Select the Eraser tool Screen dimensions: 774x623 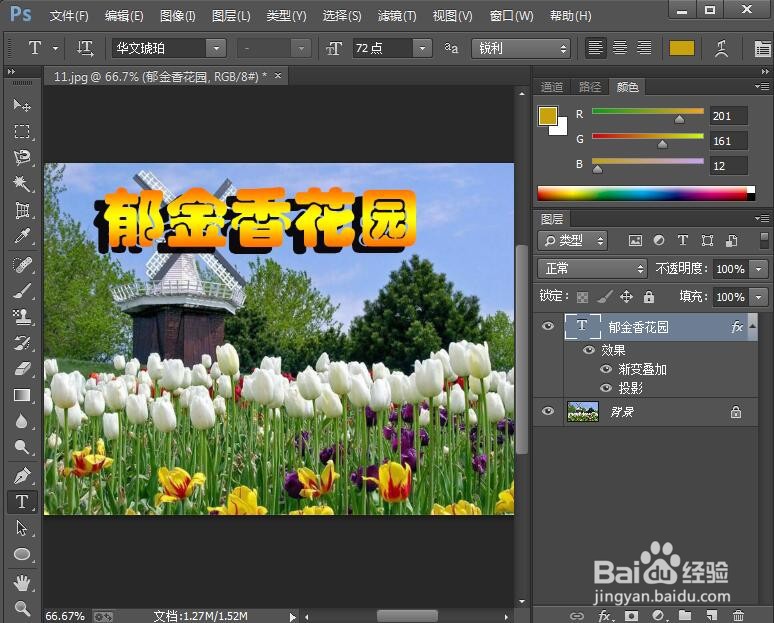coord(22,369)
